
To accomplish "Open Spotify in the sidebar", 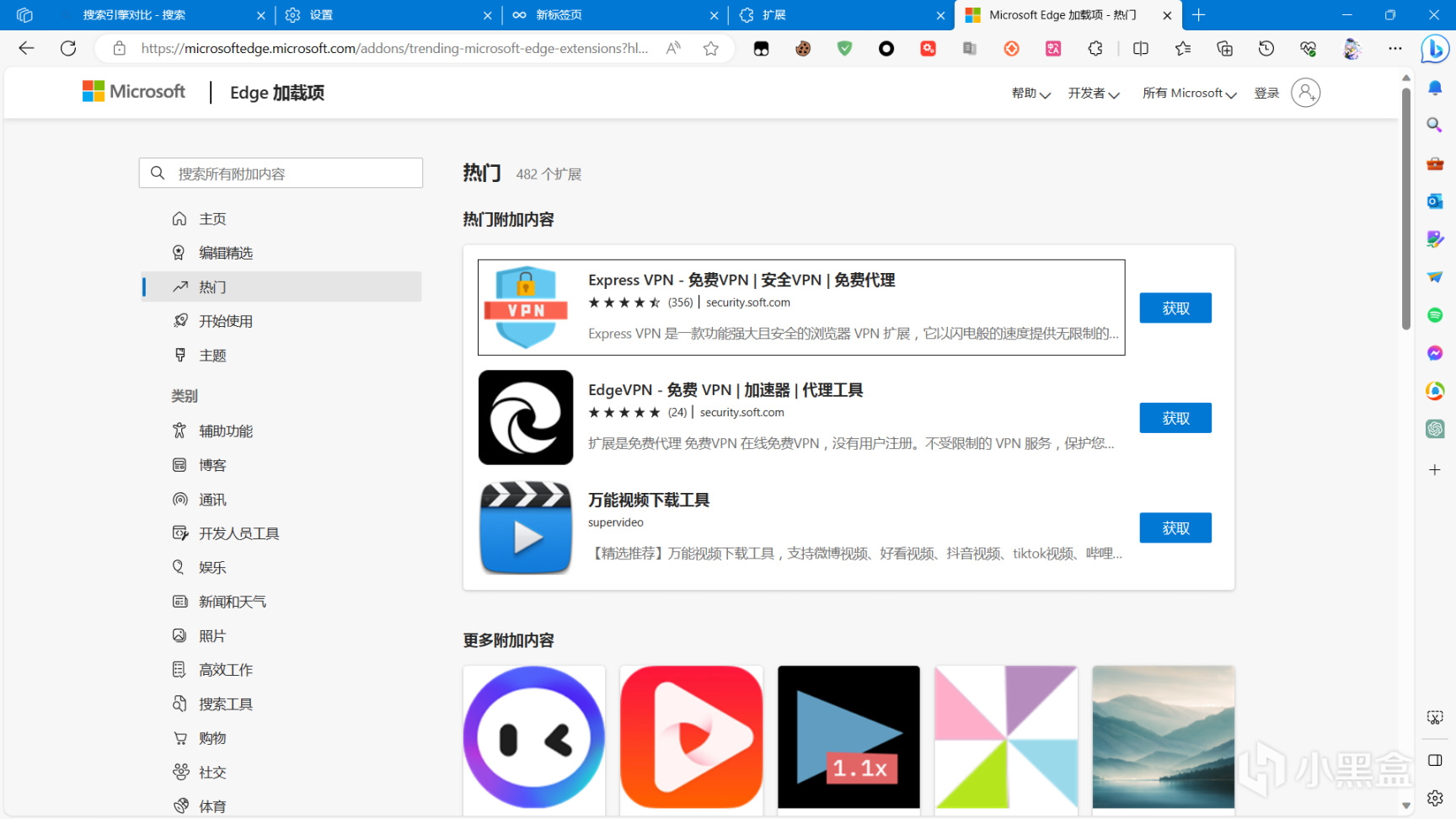I will [1435, 315].
